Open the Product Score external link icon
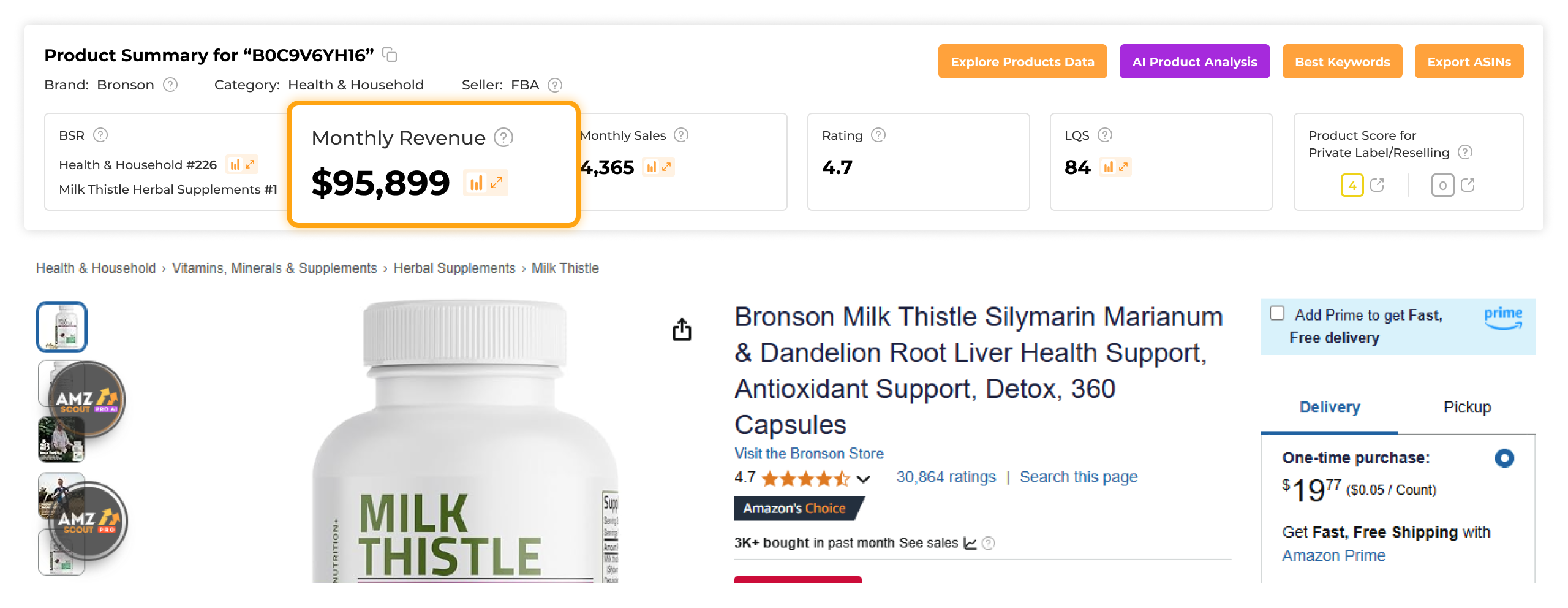 tap(1377, 184)
